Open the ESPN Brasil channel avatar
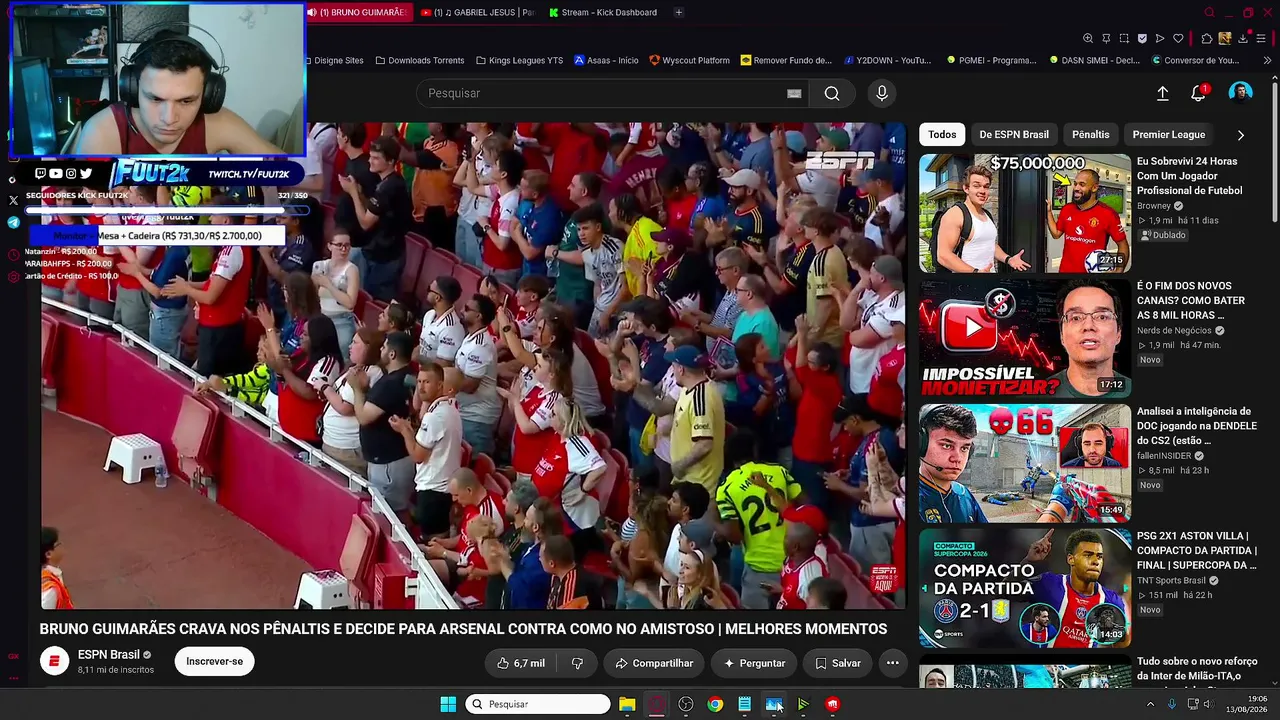The height and width of the screenshot is (720, 1280). (54, 661)
